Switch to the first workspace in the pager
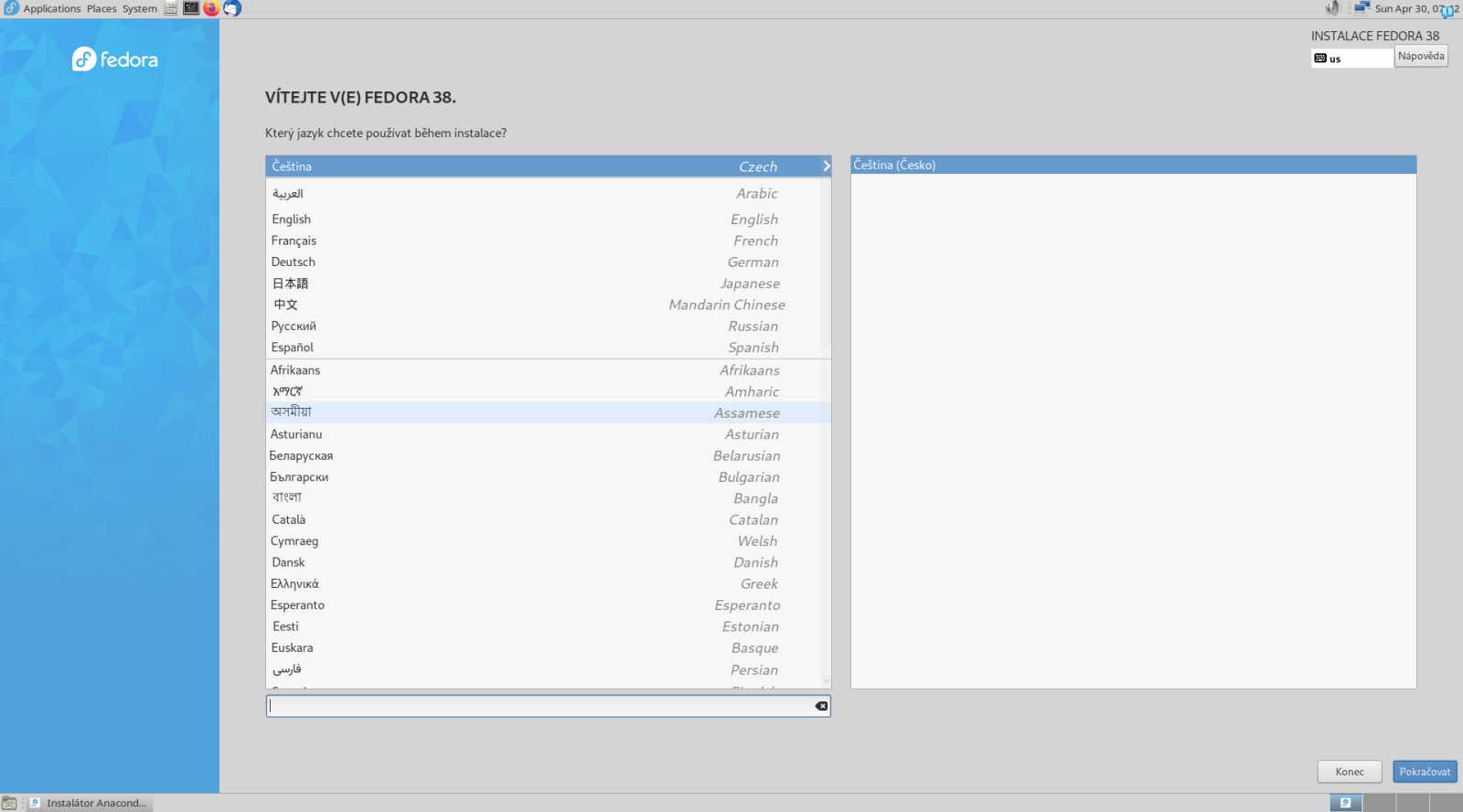Viewport: 1463px width, 812px height. click(1345, 803)
